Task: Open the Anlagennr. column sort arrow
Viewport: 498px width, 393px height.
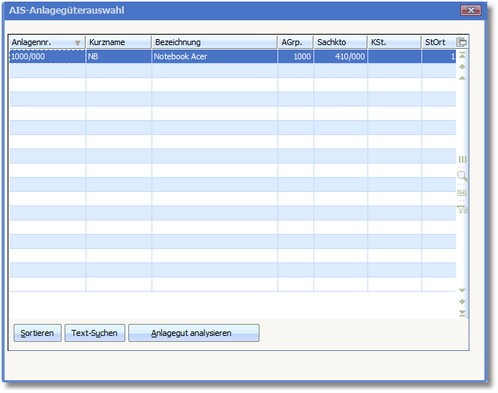Action: point(78,43)
